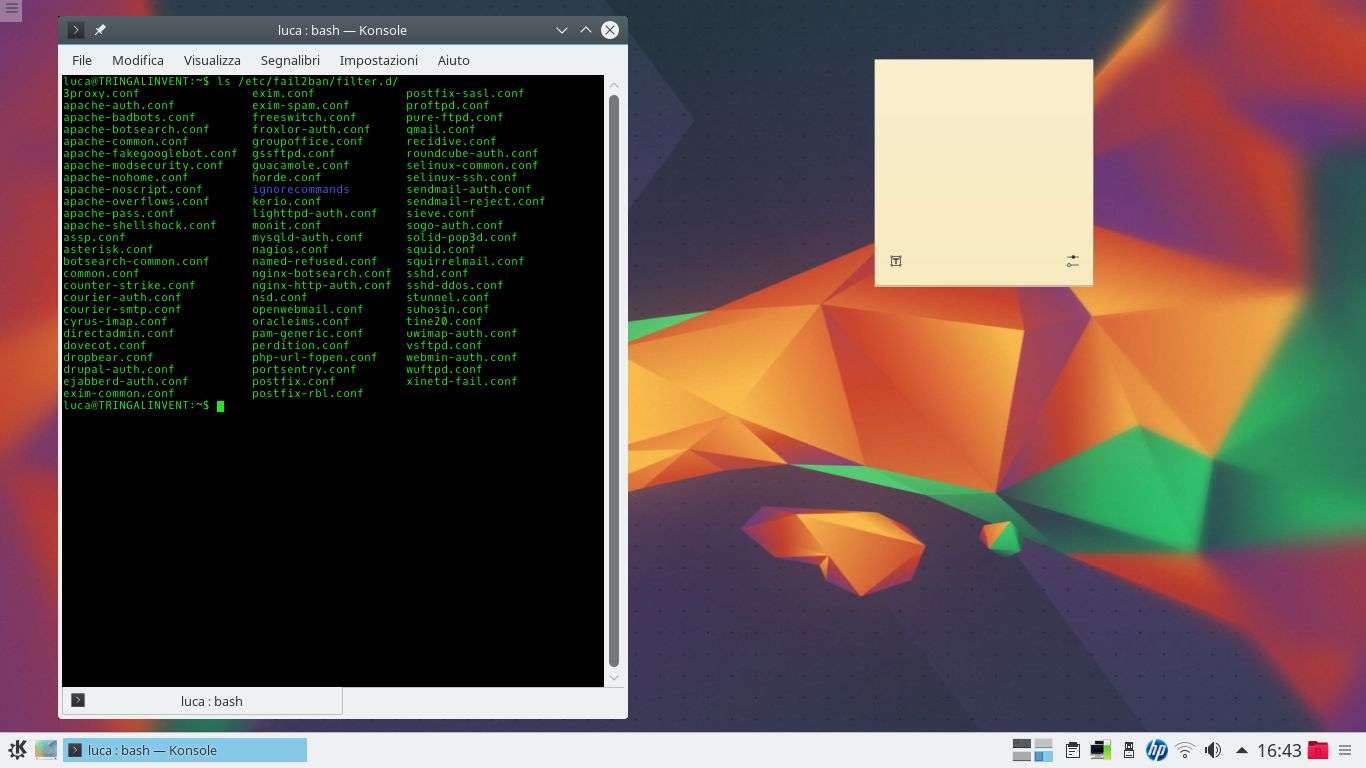
Task: Open the Wi-Fi network tray icon
Action: click(x=1185, y=750)
